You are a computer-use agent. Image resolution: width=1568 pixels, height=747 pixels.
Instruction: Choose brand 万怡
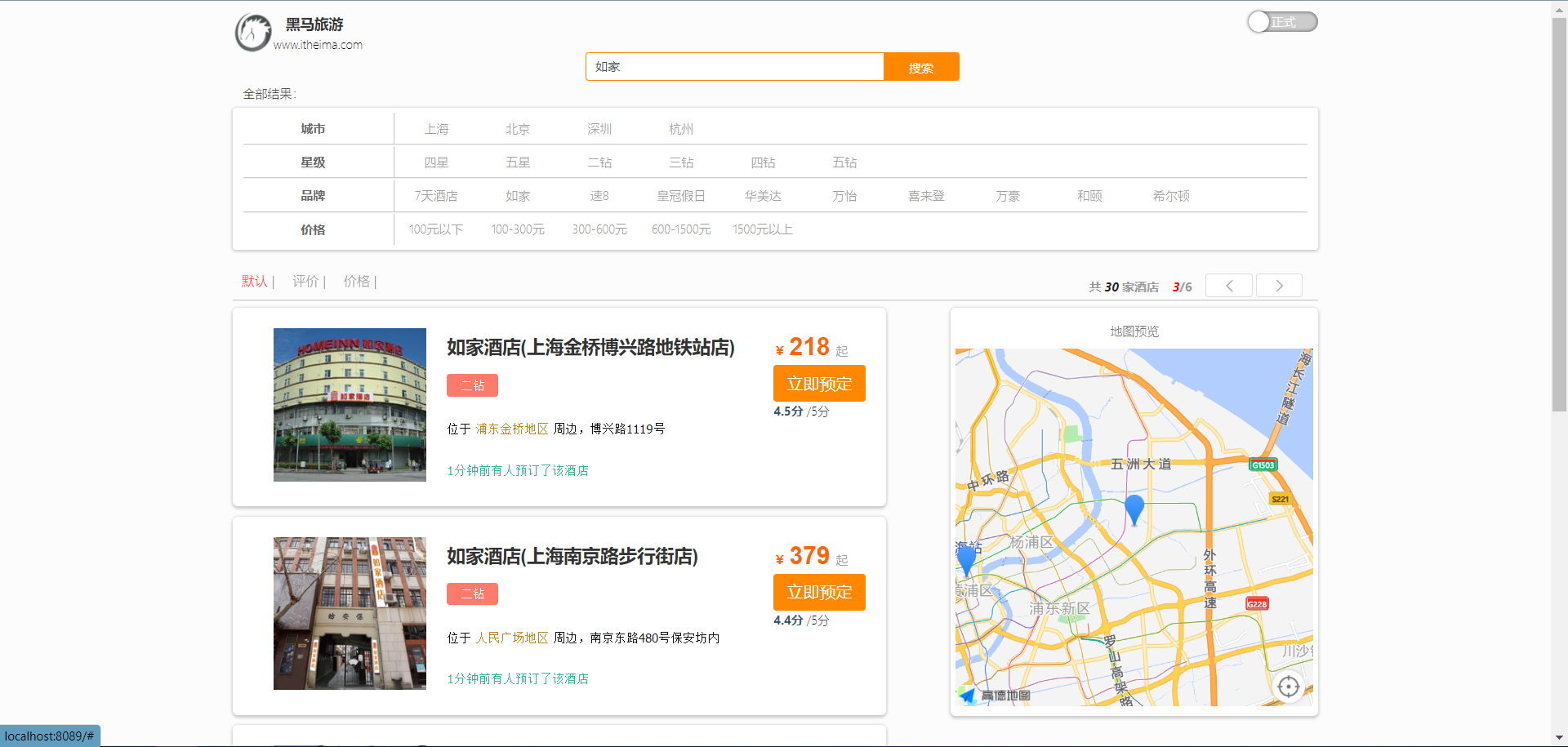[844, 196]
